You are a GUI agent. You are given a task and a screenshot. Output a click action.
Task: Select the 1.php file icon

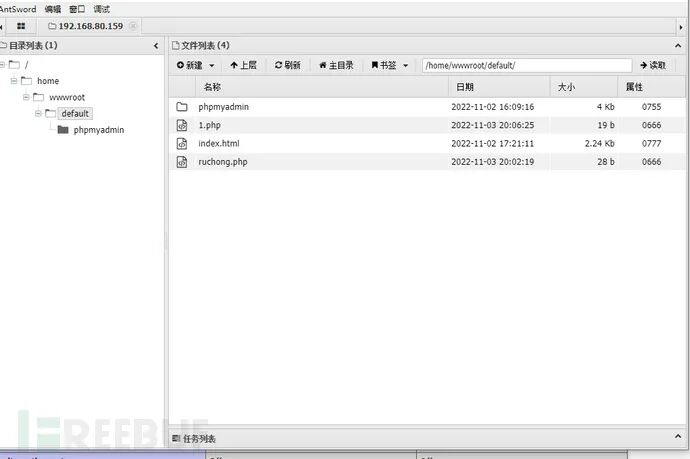point(182,125)
